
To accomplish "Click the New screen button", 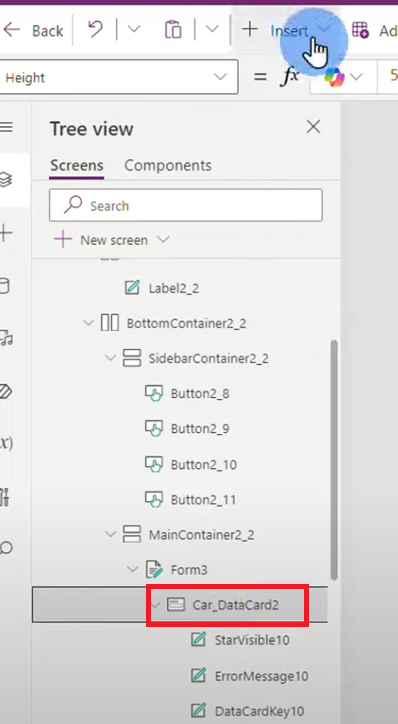I will click(x=112, y=240).
